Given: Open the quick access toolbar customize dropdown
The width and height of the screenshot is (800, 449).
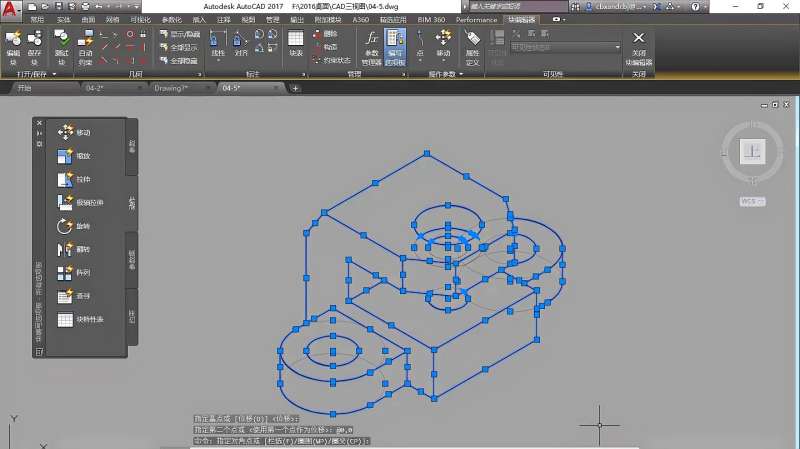Looking at the screenshot, I should pyautogui.click(x=136, y=7).
